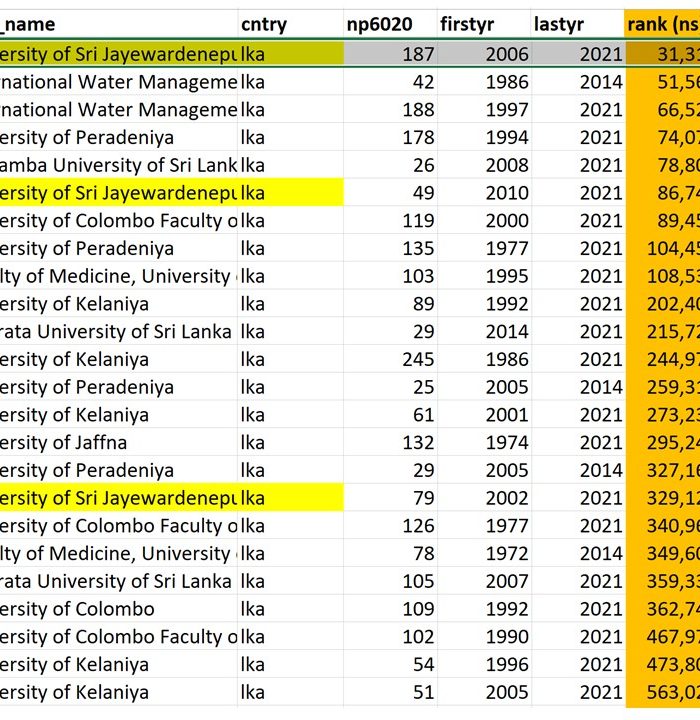Click the np6020 cell with value 42
This screenshot has width=700, height=720.
pyautogui.click(x=391, y=82)
